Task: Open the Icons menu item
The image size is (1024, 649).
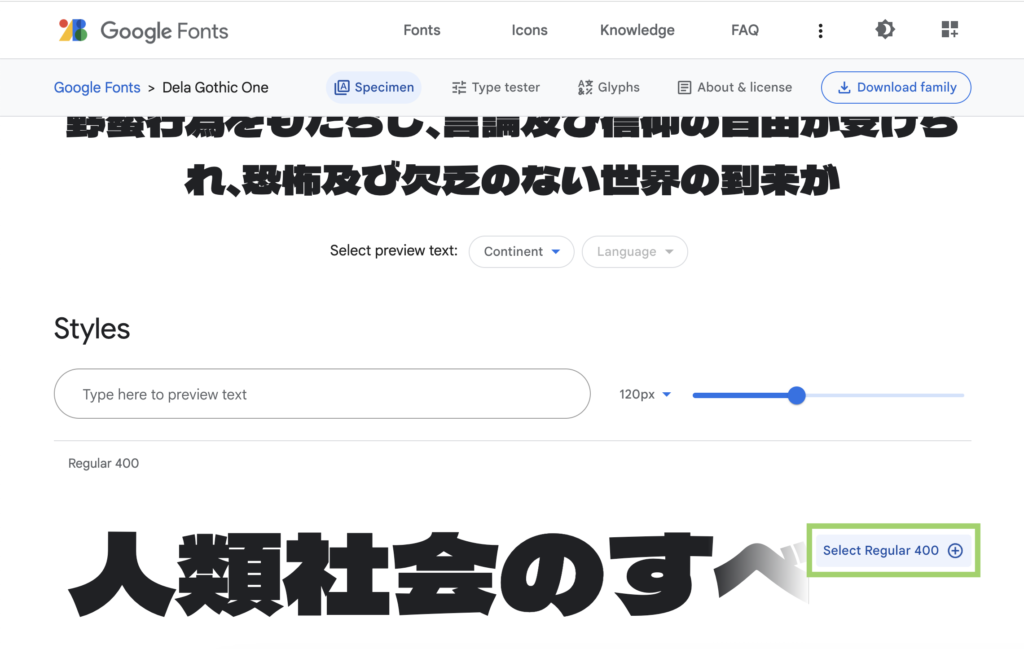Action: point(529,30)
